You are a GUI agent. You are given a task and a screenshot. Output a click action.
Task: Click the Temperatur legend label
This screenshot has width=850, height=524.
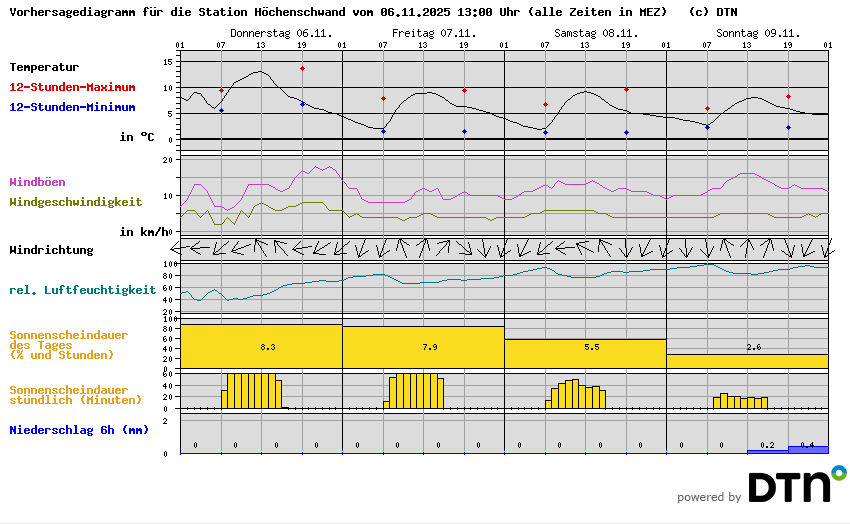[44, 67]
